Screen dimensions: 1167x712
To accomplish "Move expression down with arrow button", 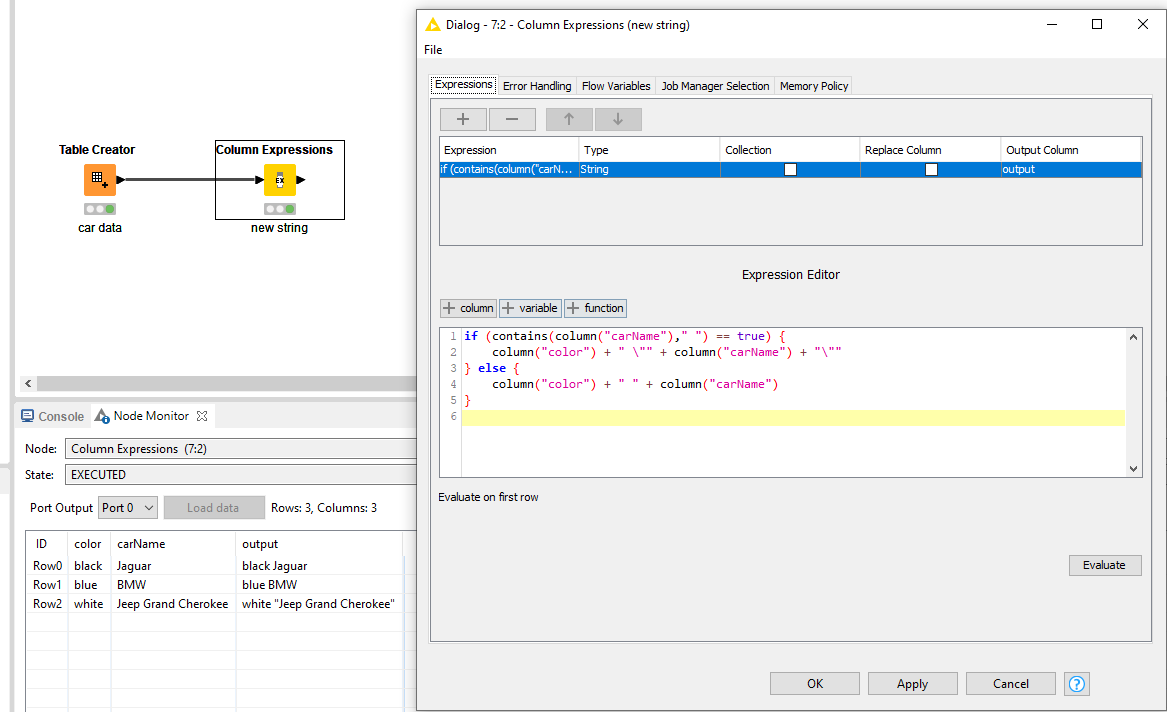I will 618,119.
